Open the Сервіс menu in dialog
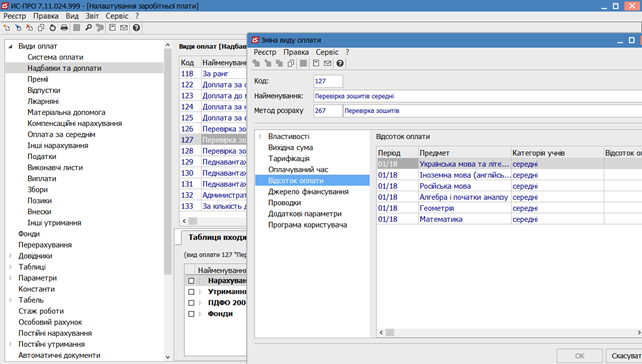 click(x=327, y=52)
